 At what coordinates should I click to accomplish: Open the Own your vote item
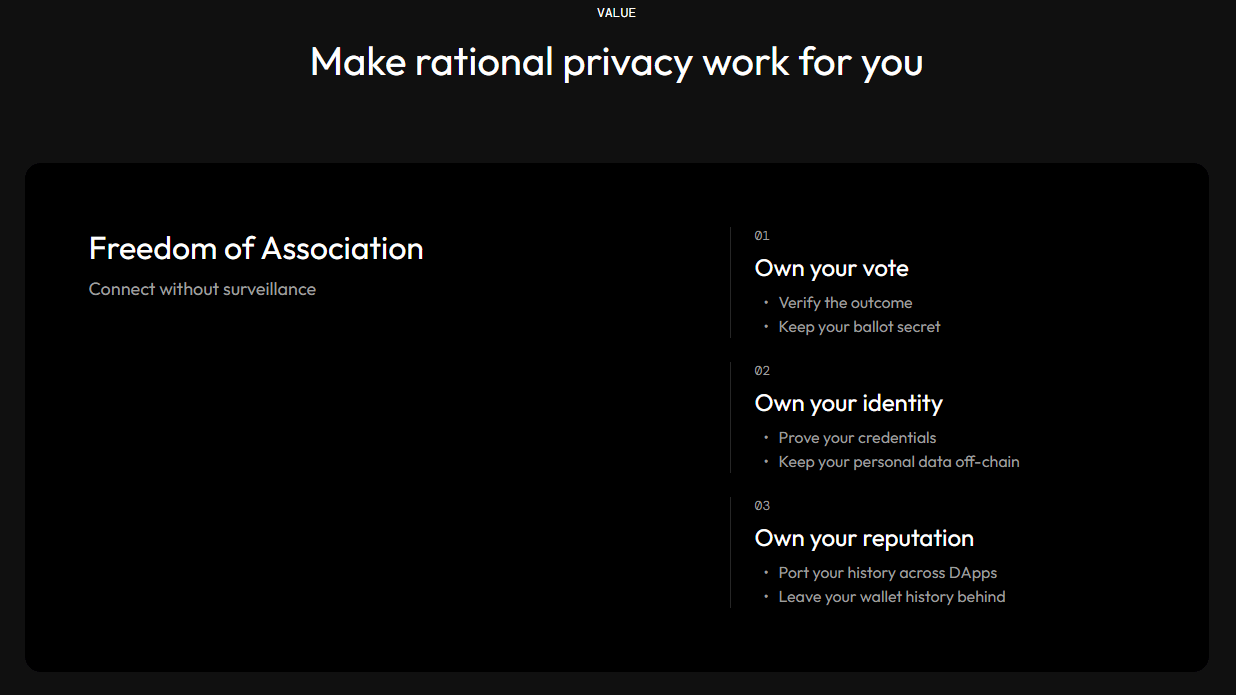(x=832, y=268)
